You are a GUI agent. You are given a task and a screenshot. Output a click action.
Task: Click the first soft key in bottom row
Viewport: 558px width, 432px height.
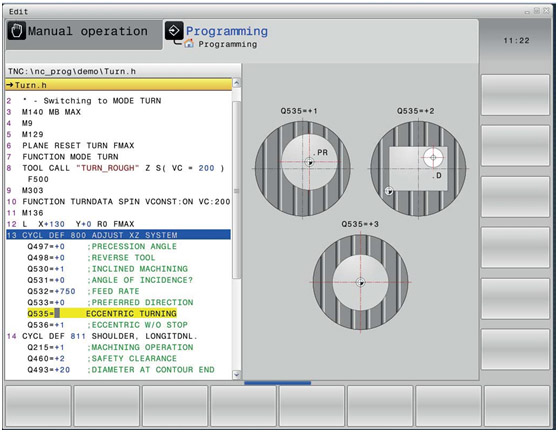tap(38, 406)
